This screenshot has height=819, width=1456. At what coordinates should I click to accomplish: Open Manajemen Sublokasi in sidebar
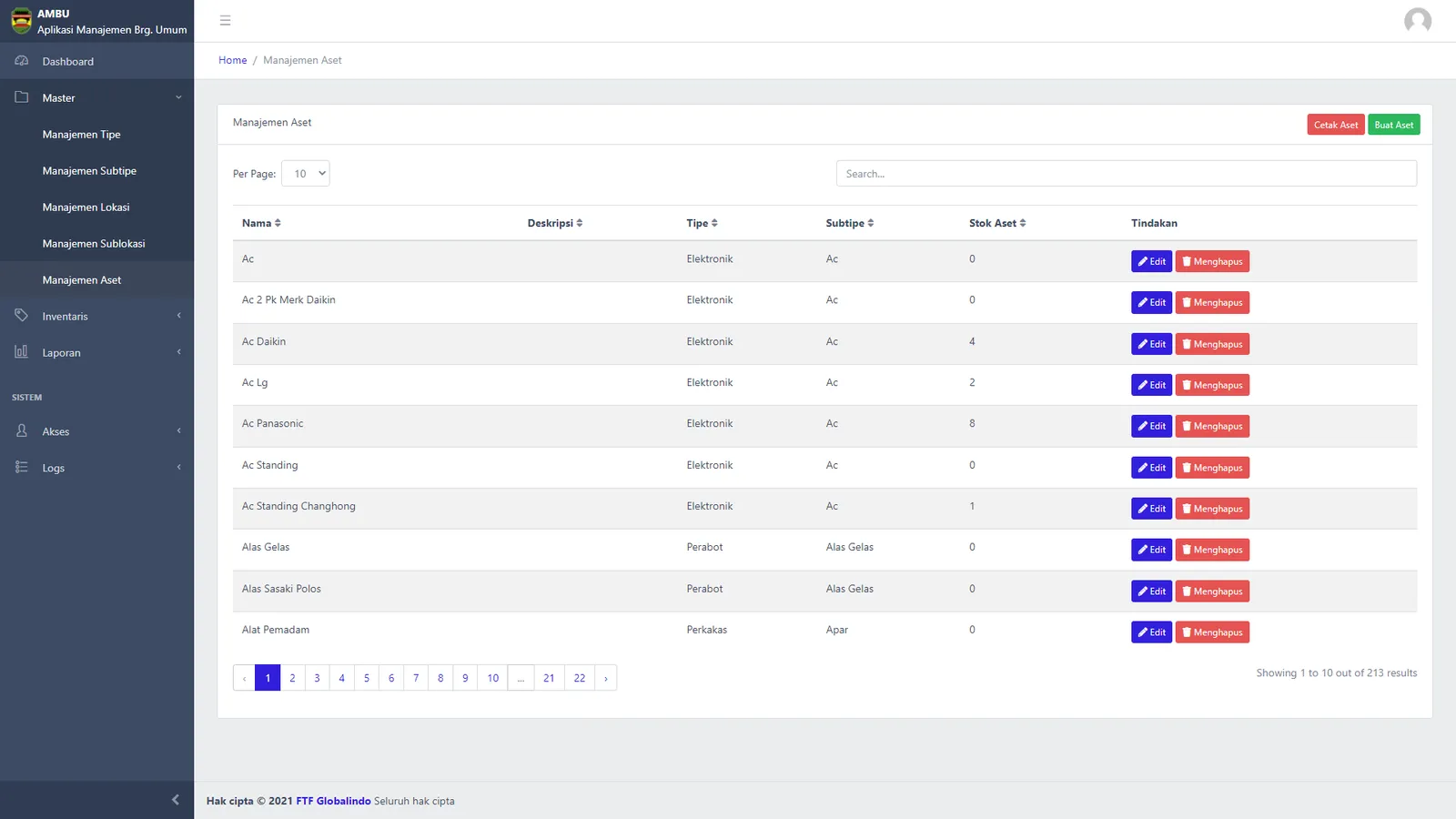(96, 243)
